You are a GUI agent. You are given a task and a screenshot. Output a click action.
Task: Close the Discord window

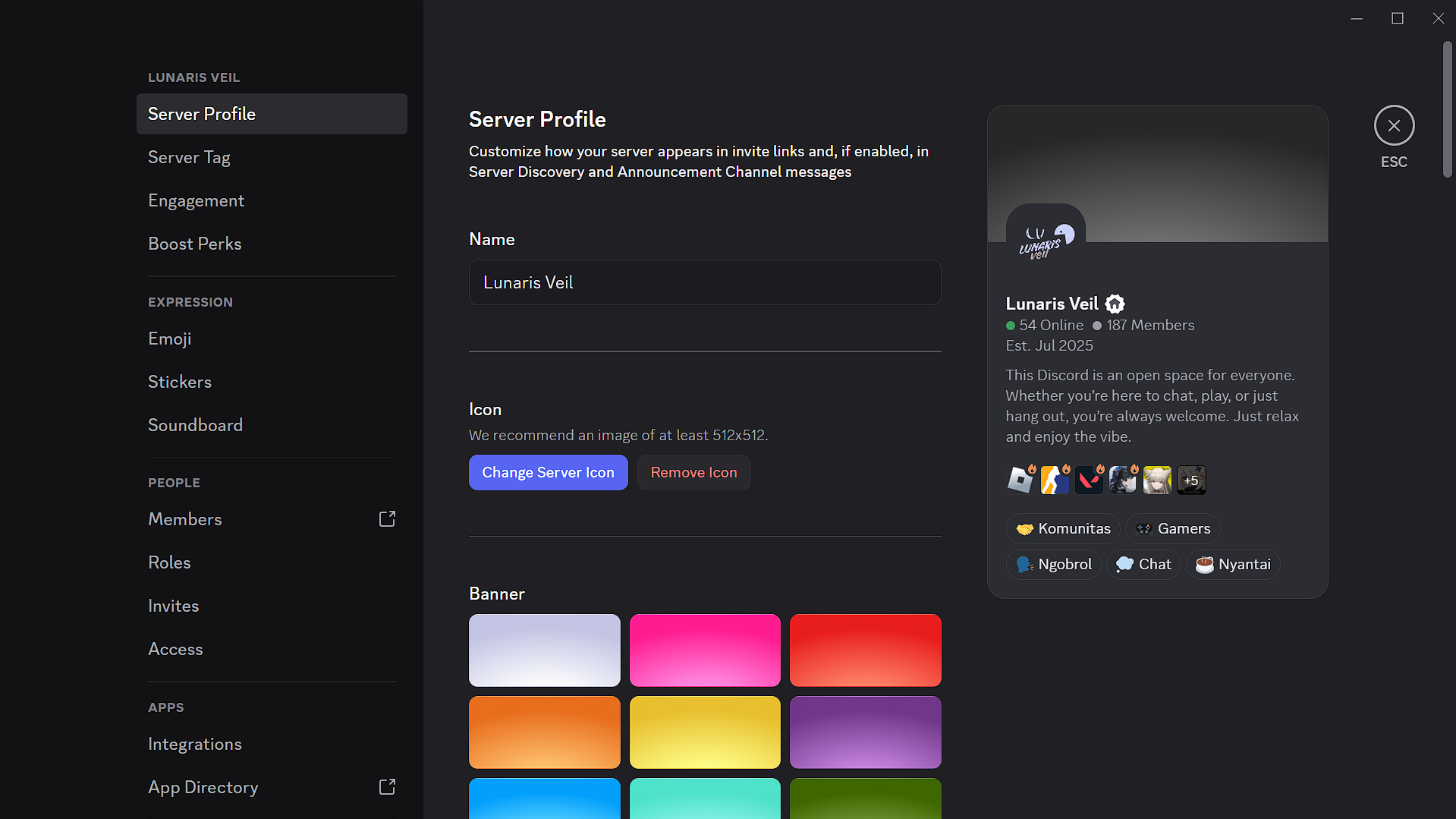pos(1438,18)
